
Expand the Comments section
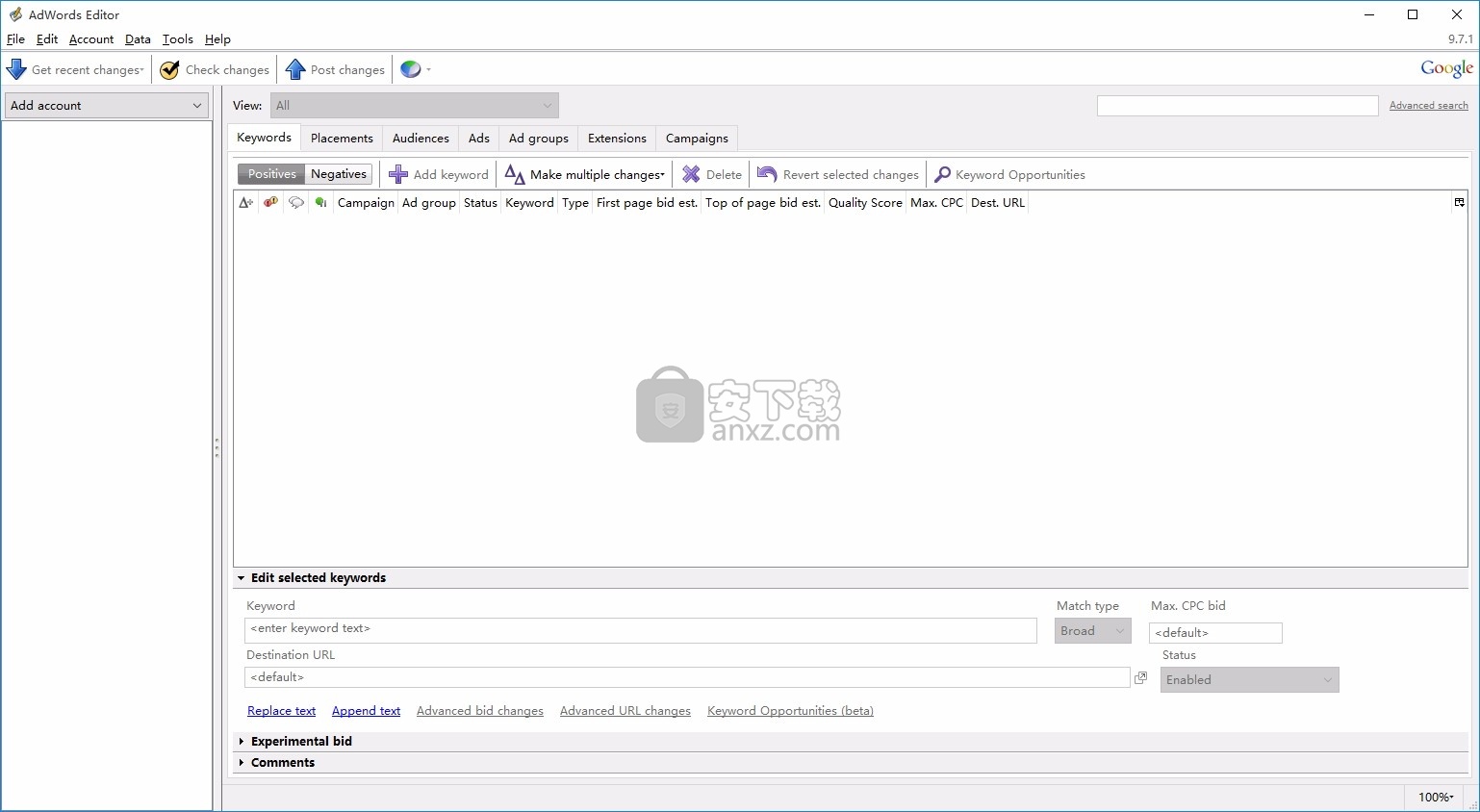click(x=241, y=763)
